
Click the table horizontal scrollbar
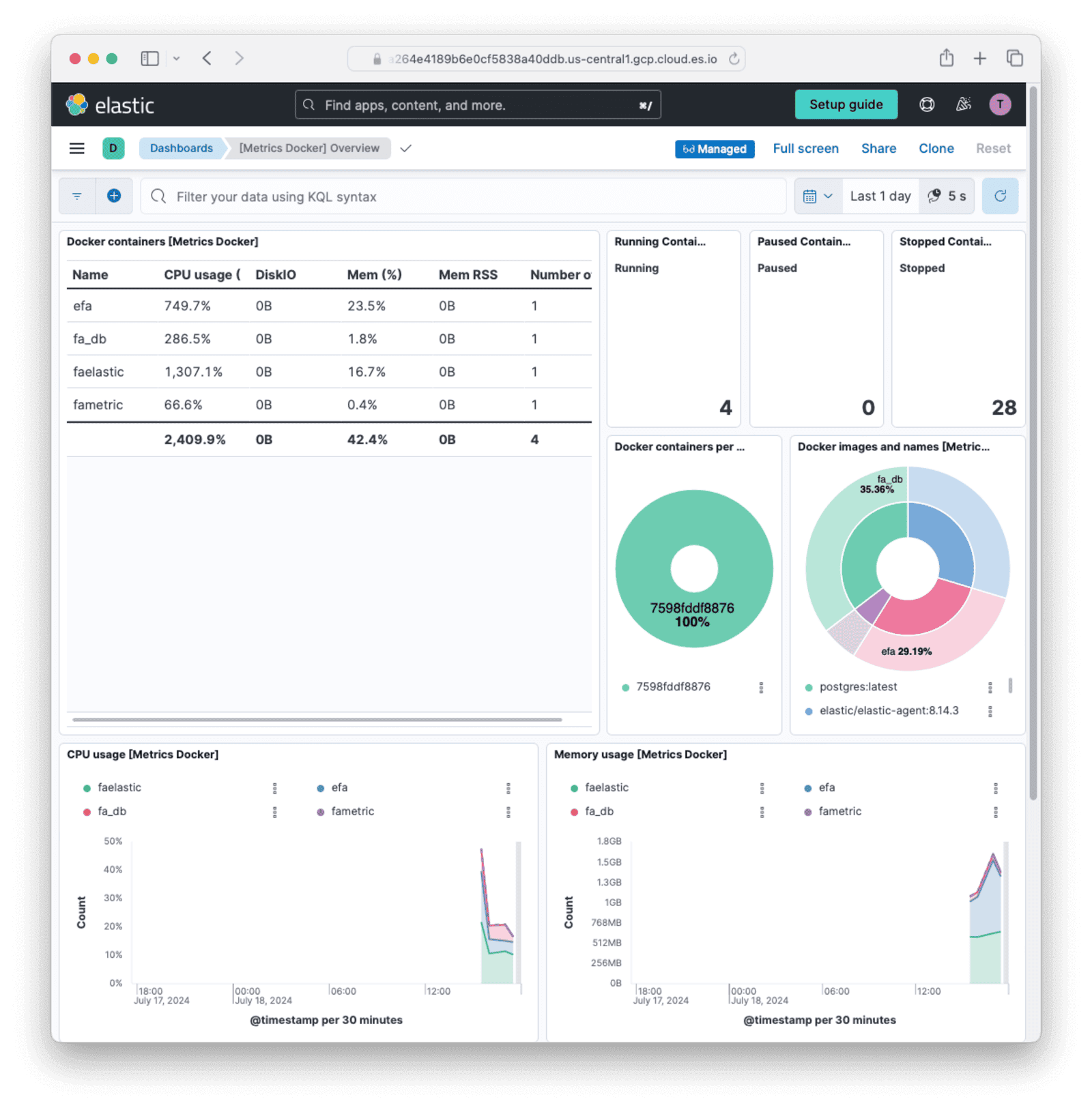317,719
